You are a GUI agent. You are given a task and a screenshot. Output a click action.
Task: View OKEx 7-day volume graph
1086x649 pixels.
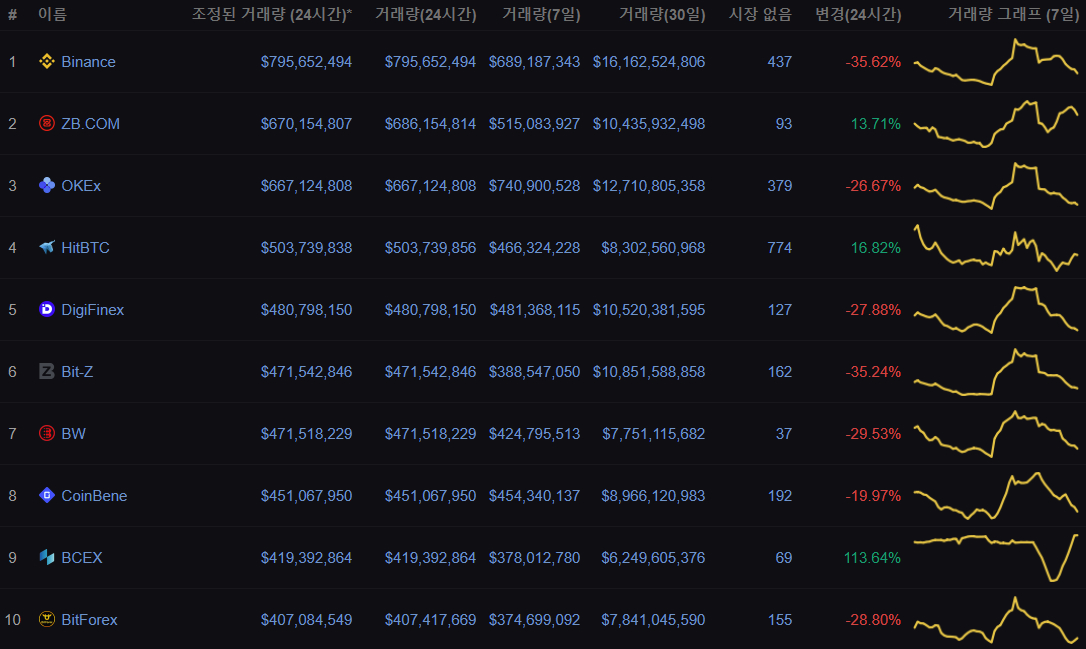(x=996, y=186)
